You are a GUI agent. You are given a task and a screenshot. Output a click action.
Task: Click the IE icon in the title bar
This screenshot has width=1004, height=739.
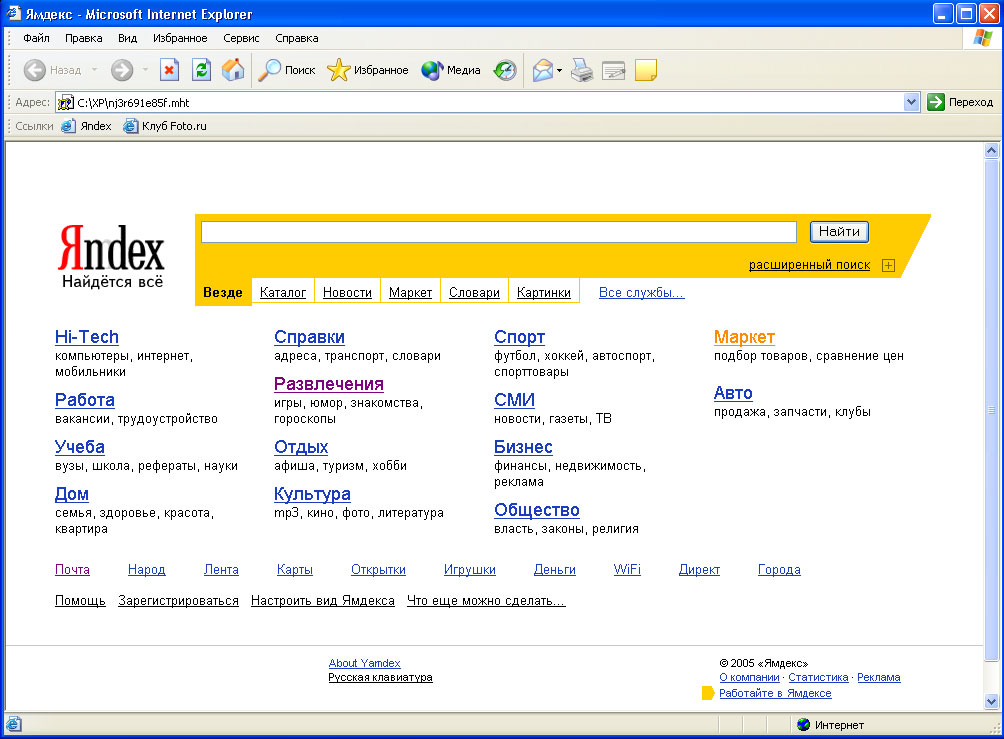click(13, 13)
